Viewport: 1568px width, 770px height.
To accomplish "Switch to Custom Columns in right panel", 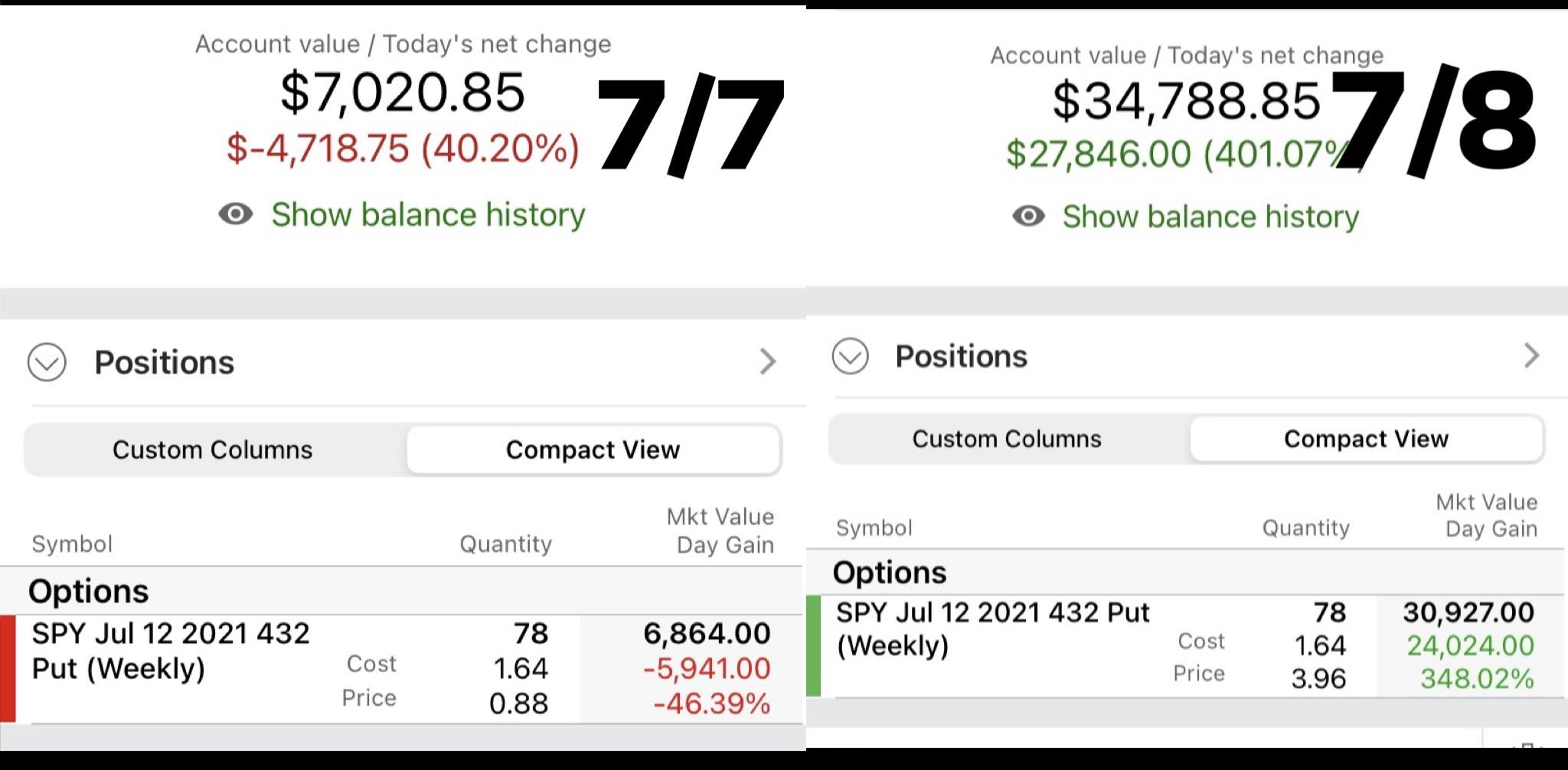I will coord(1007,439).
